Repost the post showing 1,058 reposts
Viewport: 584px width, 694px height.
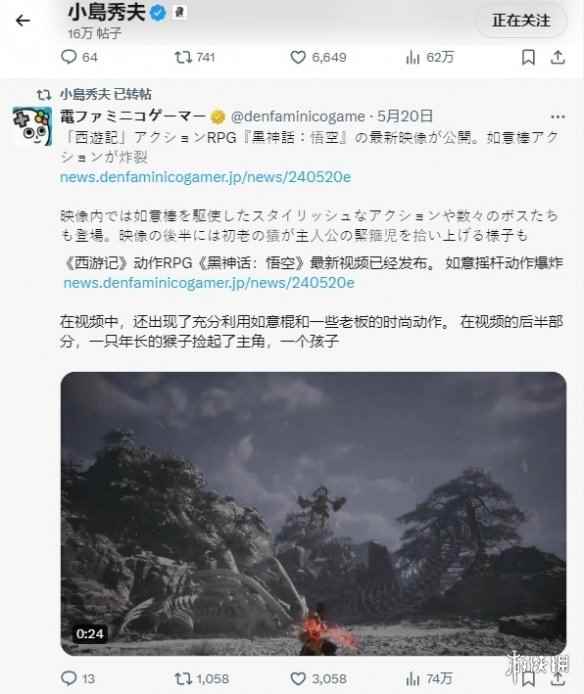pos(201,679)
